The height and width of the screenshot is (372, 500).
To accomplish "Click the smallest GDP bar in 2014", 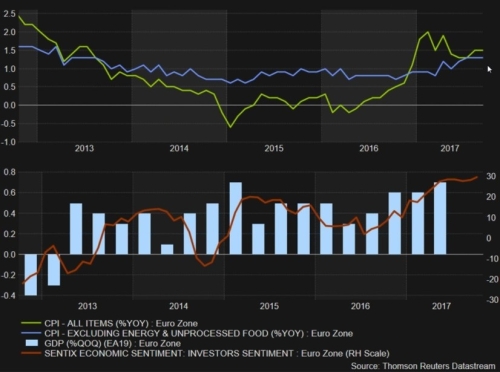I will coord(167,249).
